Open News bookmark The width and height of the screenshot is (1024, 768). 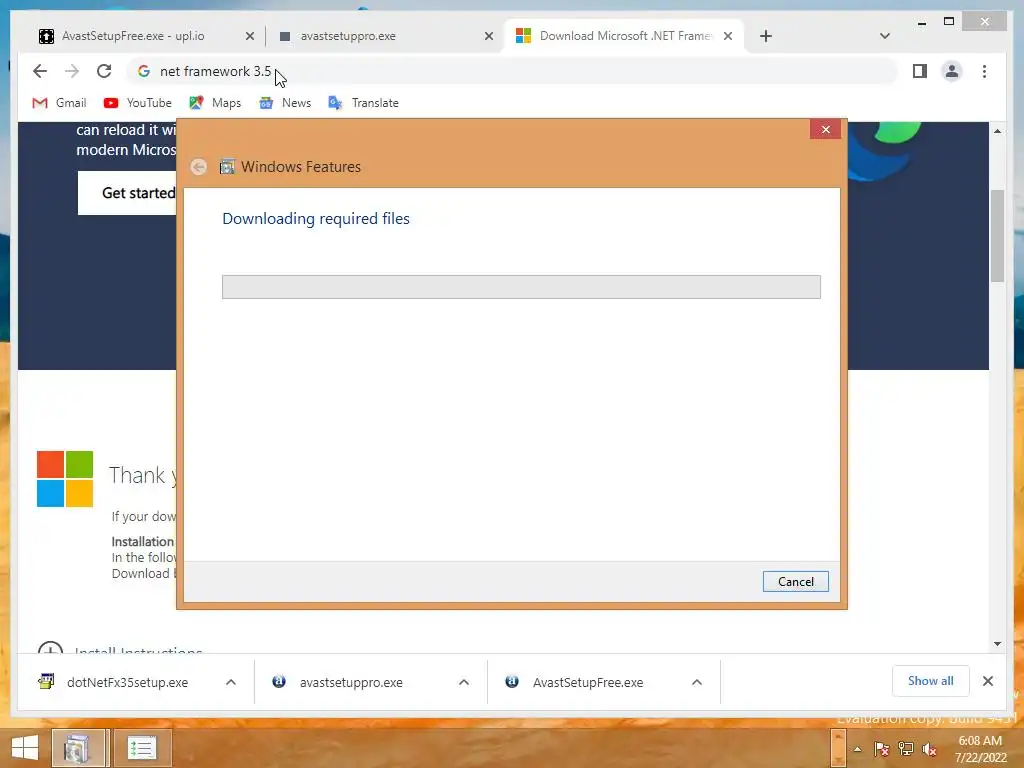coord(285,103)
